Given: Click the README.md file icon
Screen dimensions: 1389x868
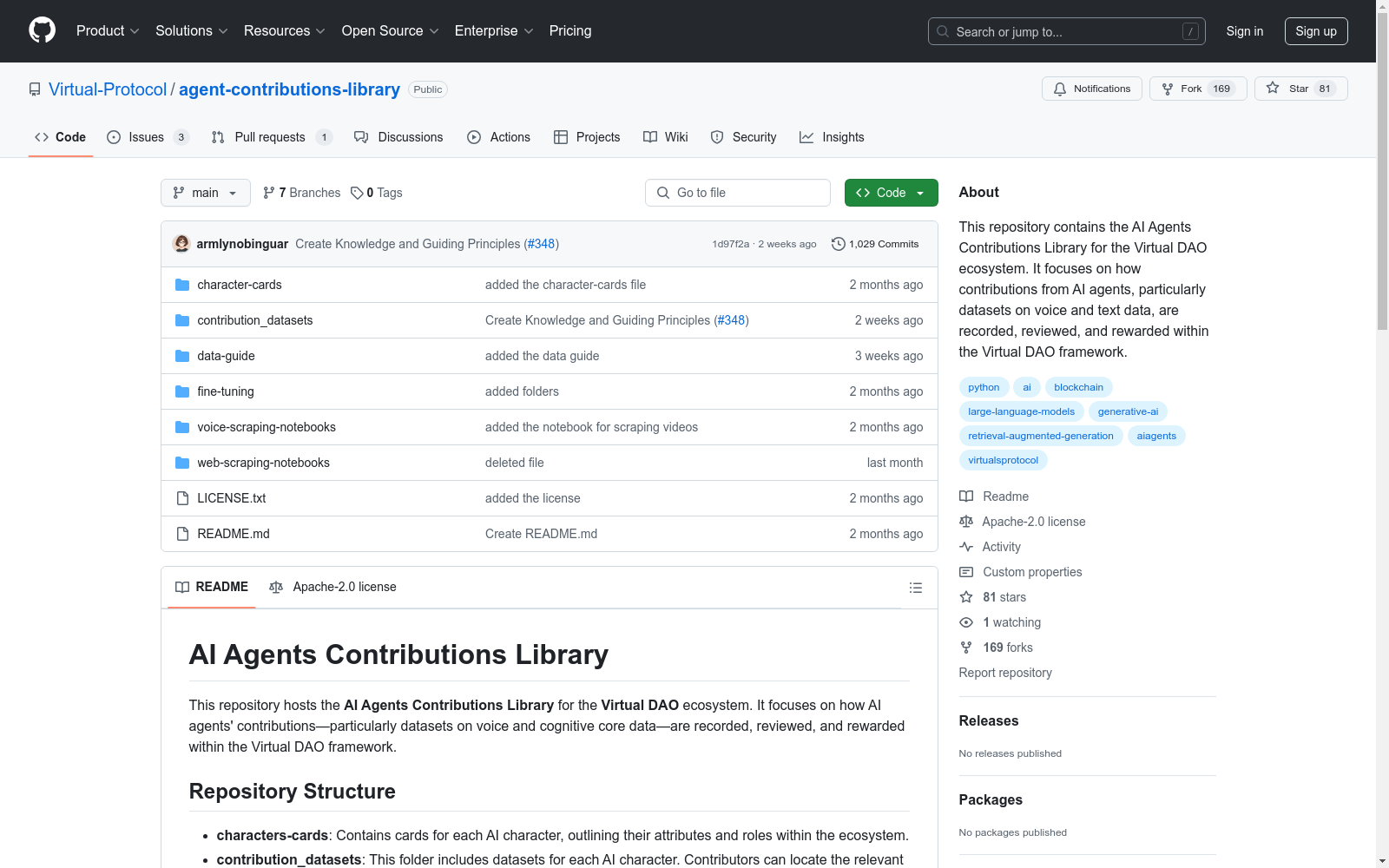Looking at the screenshot, I should [182, 534].
